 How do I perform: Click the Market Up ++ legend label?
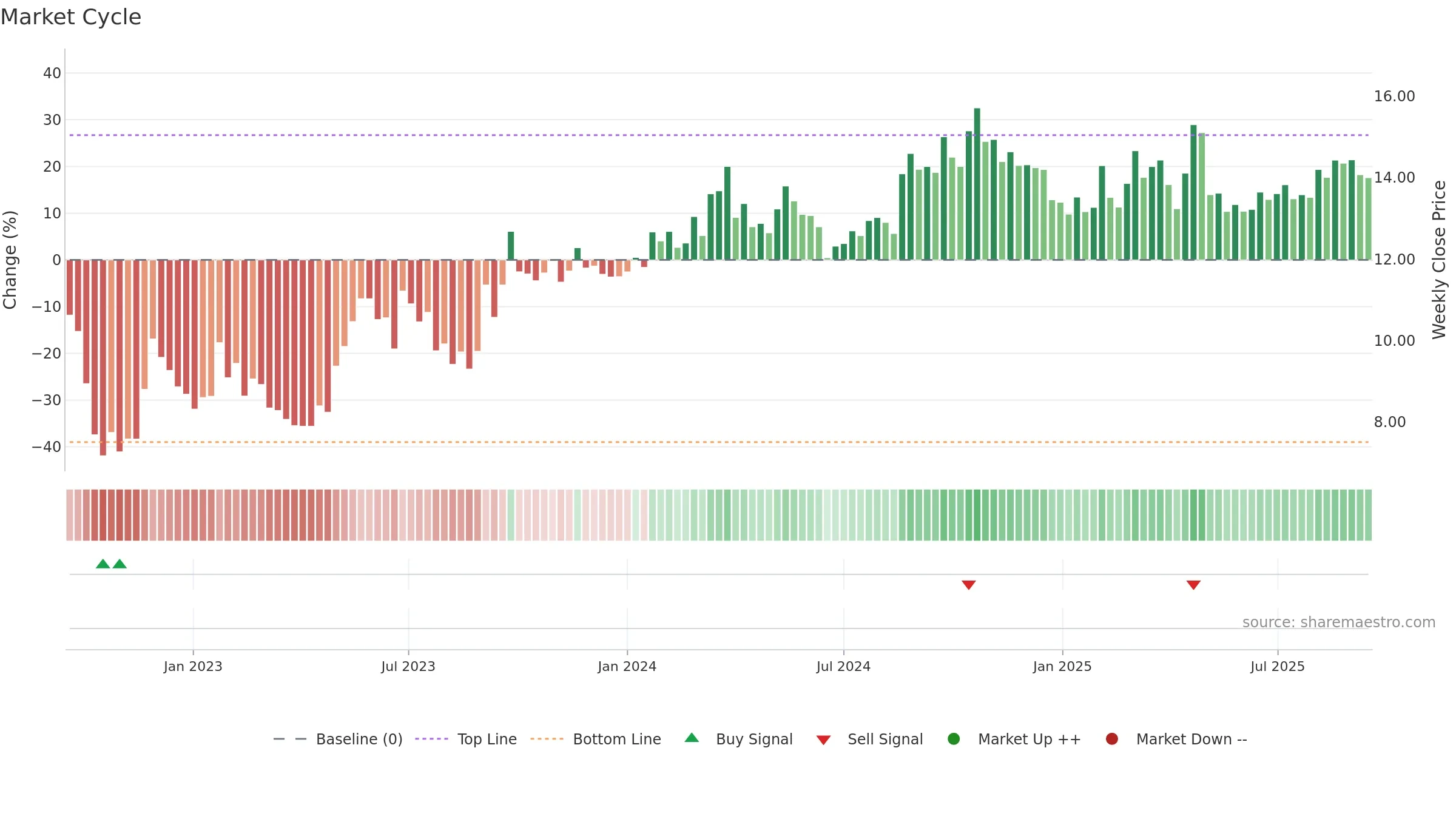1030,739
